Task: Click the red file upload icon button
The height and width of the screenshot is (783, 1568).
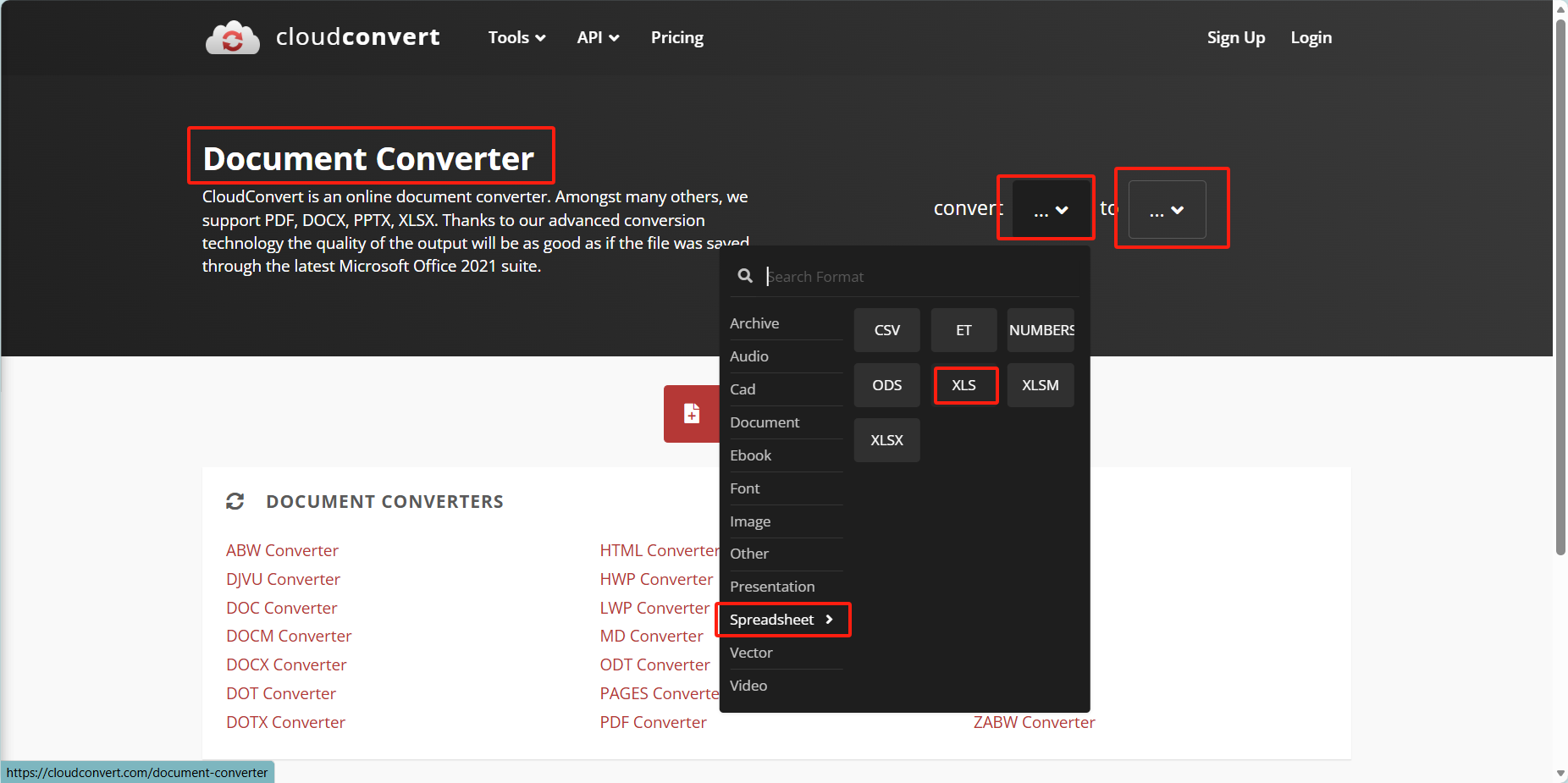Action: tap(691, 413)
